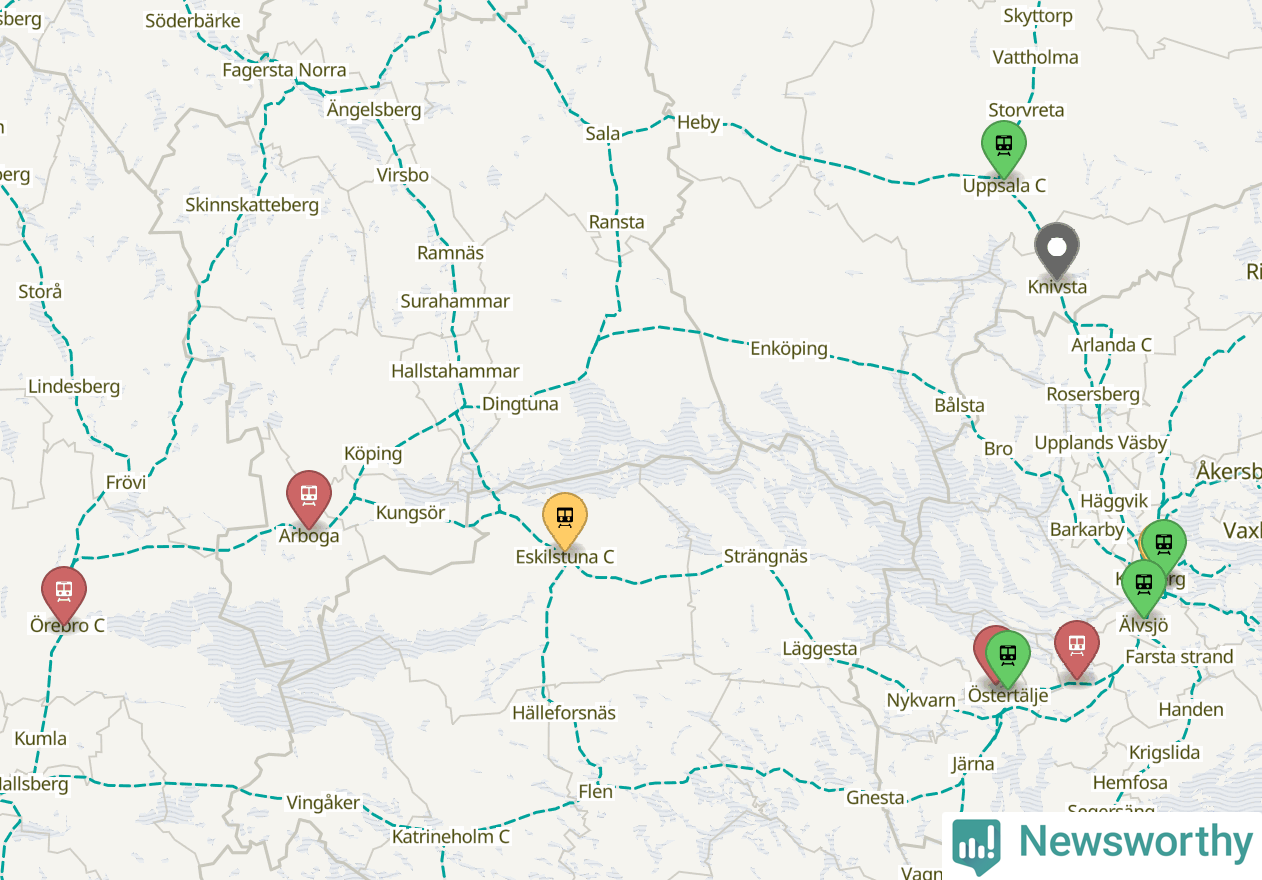
Task: Select the Hallstahammar place label
Action: click(455, 371)
